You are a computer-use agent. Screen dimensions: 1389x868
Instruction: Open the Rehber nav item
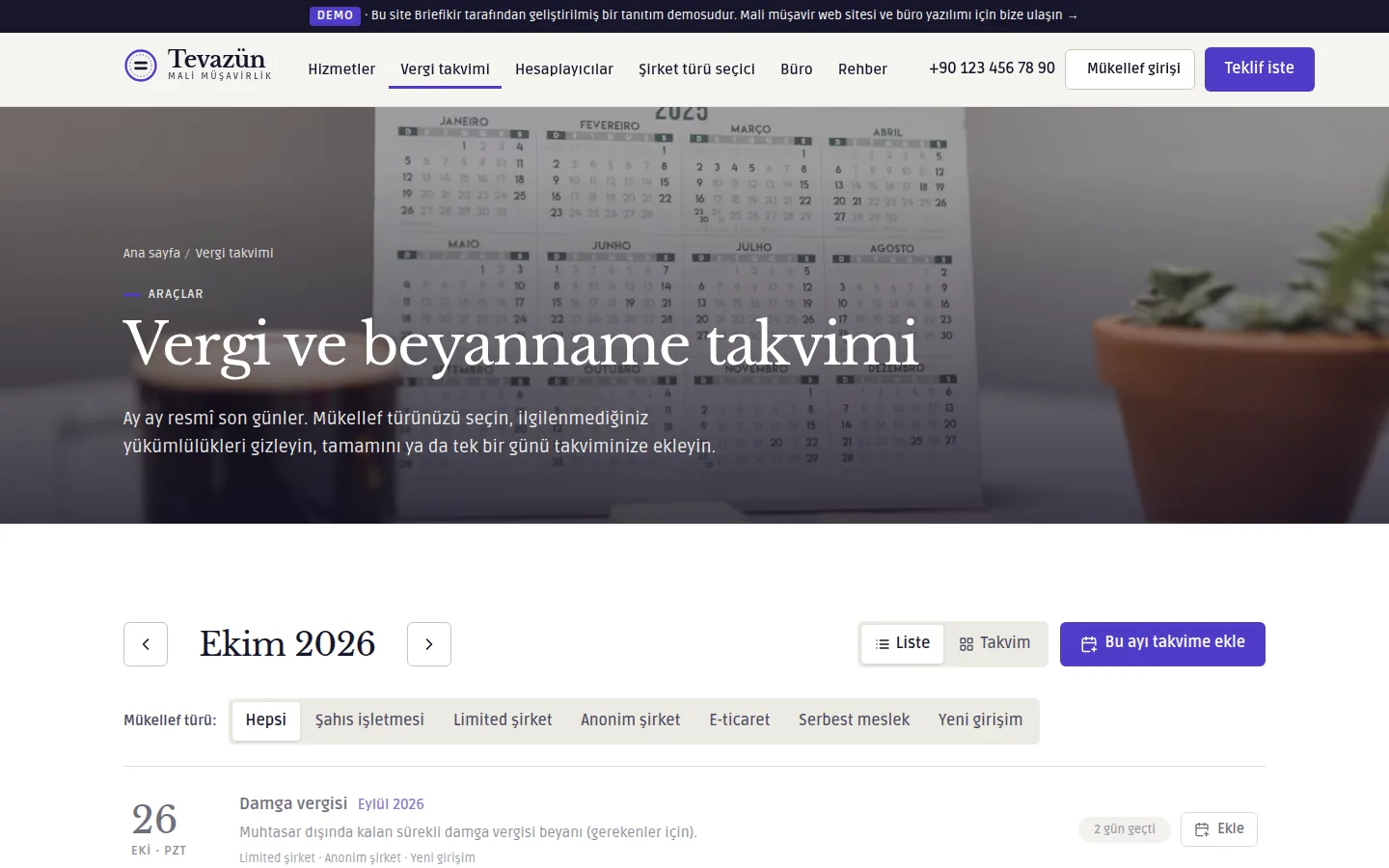tap(862, 69)
